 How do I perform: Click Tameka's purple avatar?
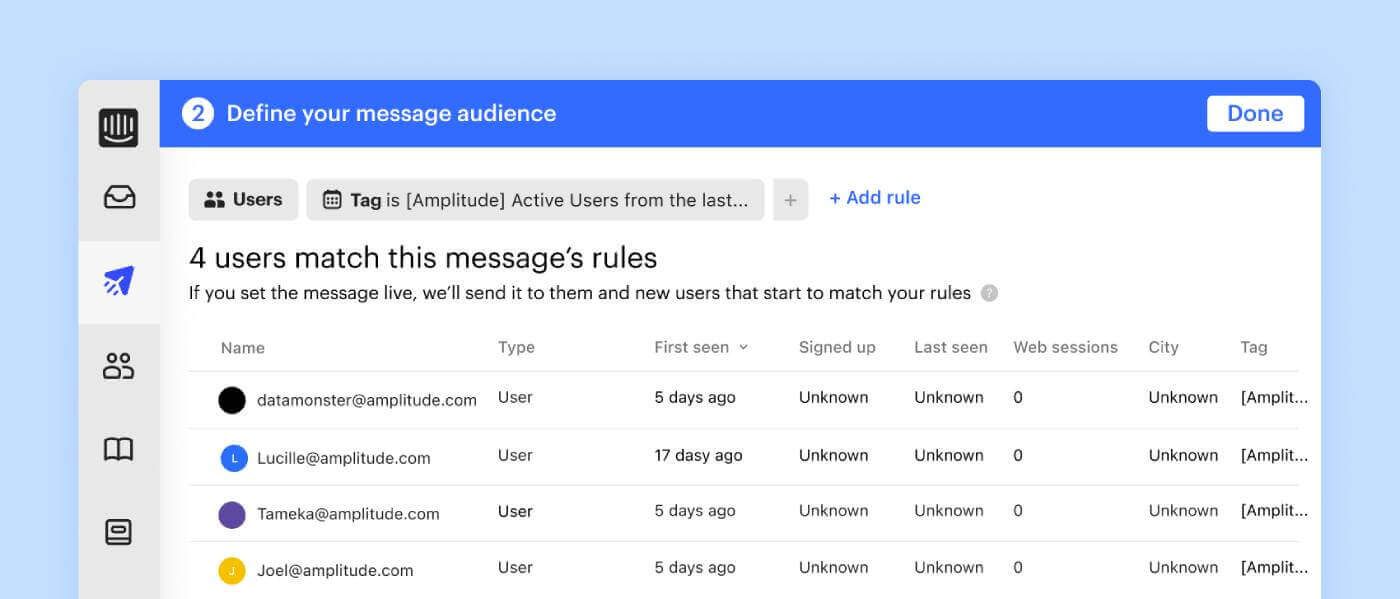(x=232, y=515)
